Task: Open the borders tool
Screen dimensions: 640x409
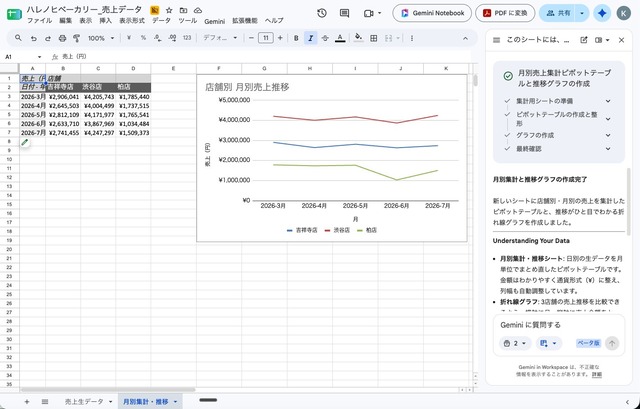Action: coord(373,38)
